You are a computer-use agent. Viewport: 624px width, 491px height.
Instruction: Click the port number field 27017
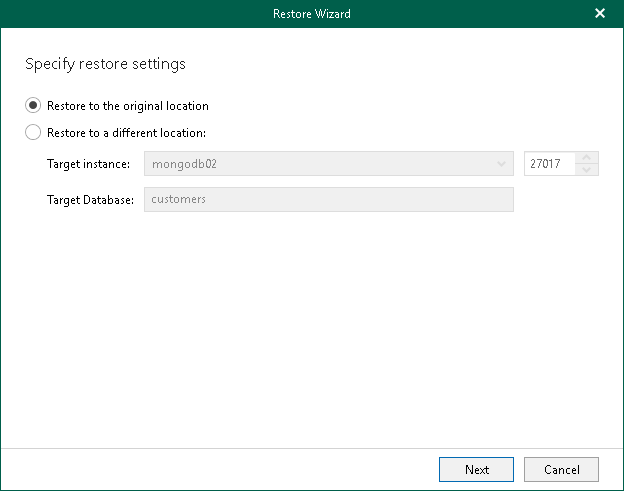coord(550,164)
